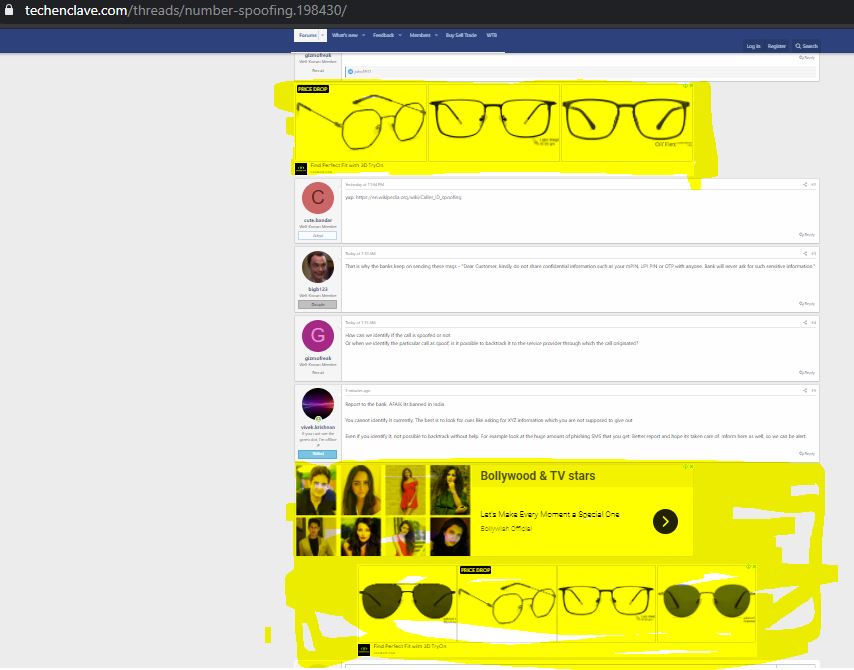This screenshot has width=854, height=670.
Task: Click the Bollywood ad round arrow button
Action: 665,521
